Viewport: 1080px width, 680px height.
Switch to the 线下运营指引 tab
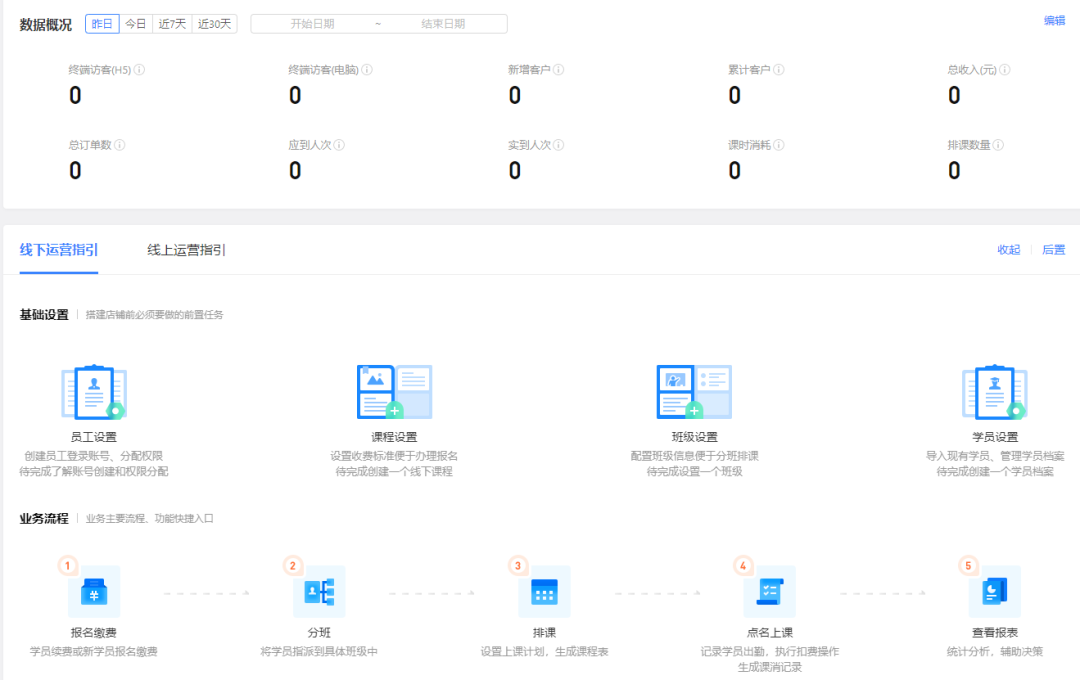click(59, 250)
